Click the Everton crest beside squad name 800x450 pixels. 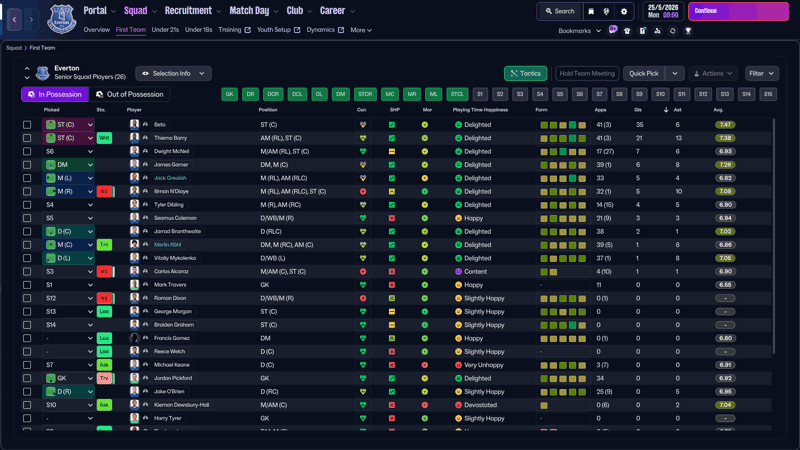[42, 73]
